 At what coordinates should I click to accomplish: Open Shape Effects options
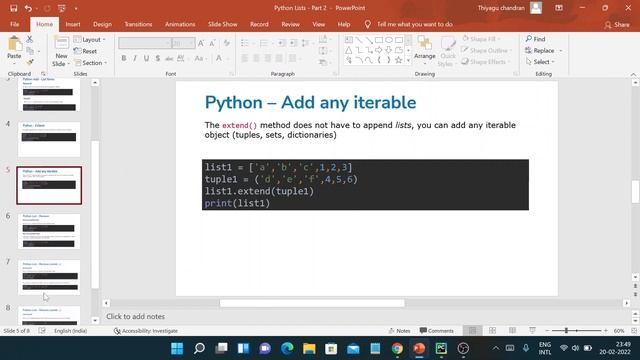pyautogui.click(x=486, y=62)
